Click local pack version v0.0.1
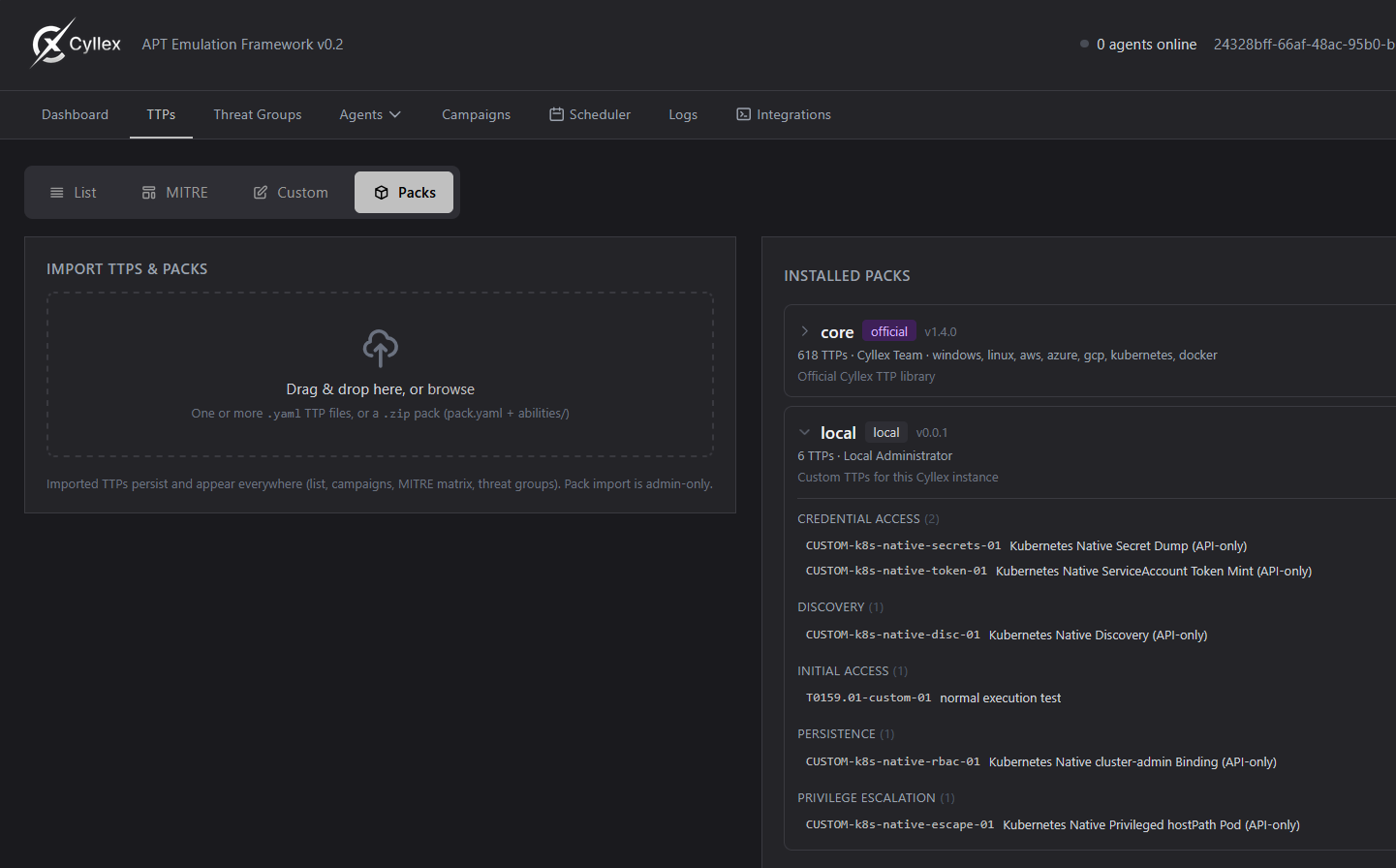The height and width of the screenshot is (868, 1396). pyautogui.click(x=932, y=433)
